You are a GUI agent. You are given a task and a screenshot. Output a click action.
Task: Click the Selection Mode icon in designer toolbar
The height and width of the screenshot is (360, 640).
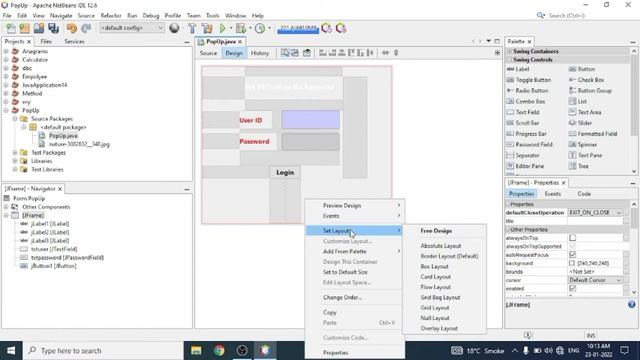coord(285,53)
